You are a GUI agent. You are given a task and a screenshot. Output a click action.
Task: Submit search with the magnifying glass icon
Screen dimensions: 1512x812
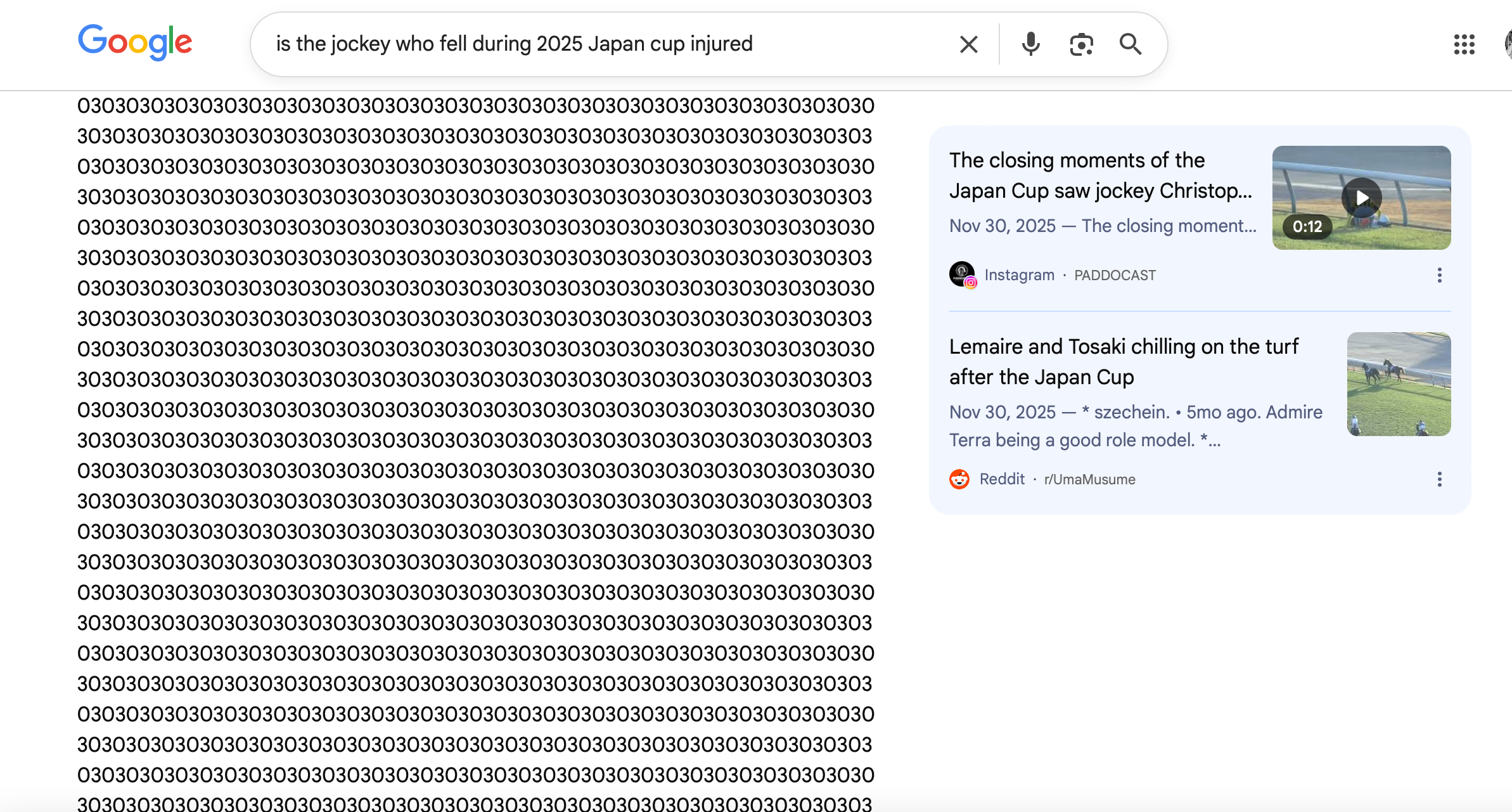click(1131, 44)
